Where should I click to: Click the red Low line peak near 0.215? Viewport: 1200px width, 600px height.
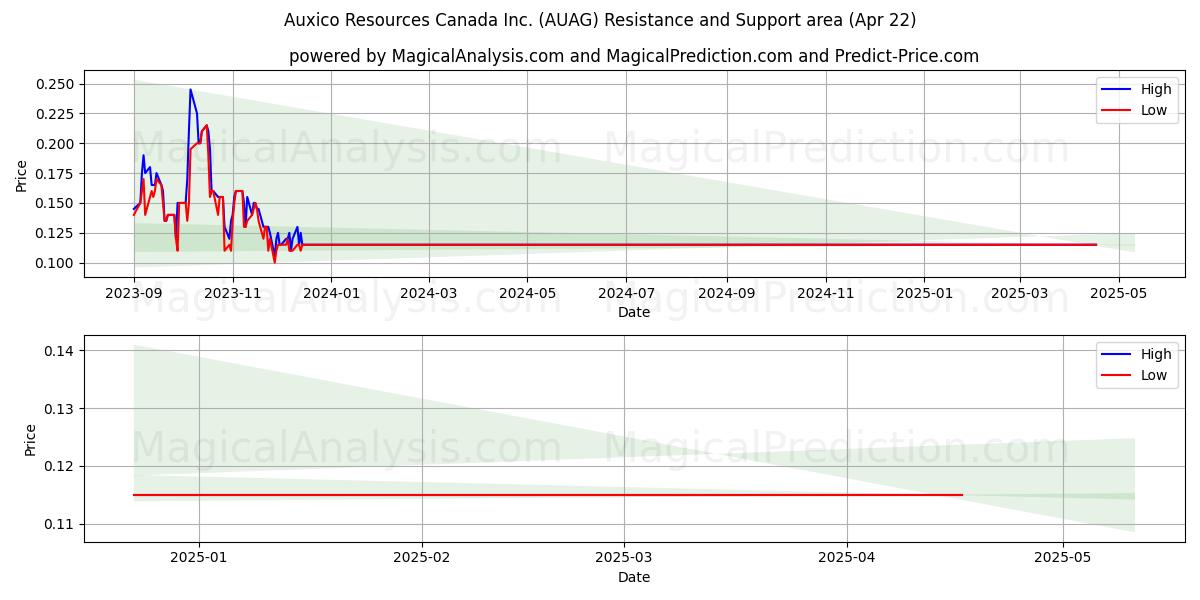pos(206,126)
